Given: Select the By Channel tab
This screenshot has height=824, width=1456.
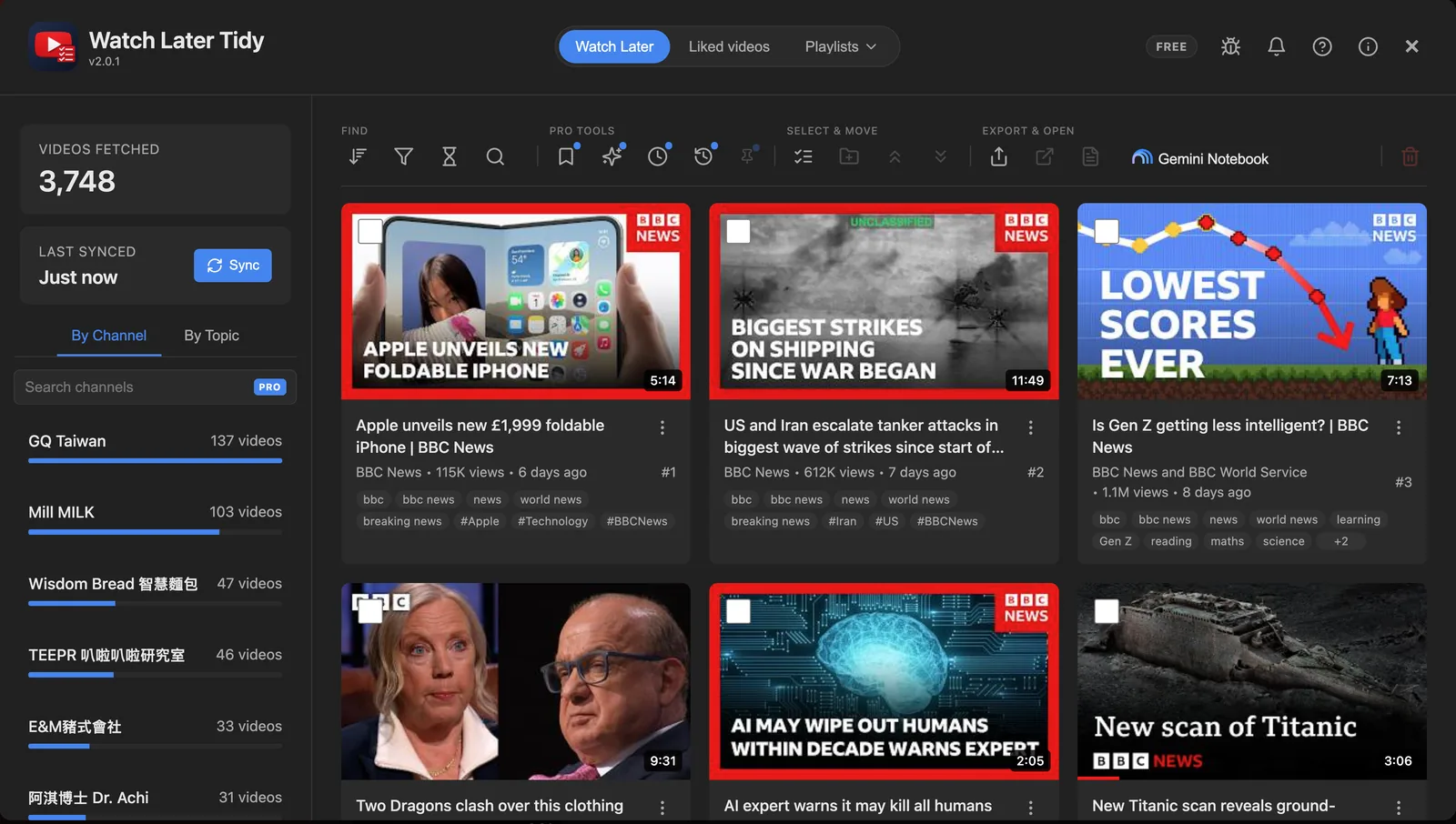Looking at the screenshot, I should coord(108,336).
